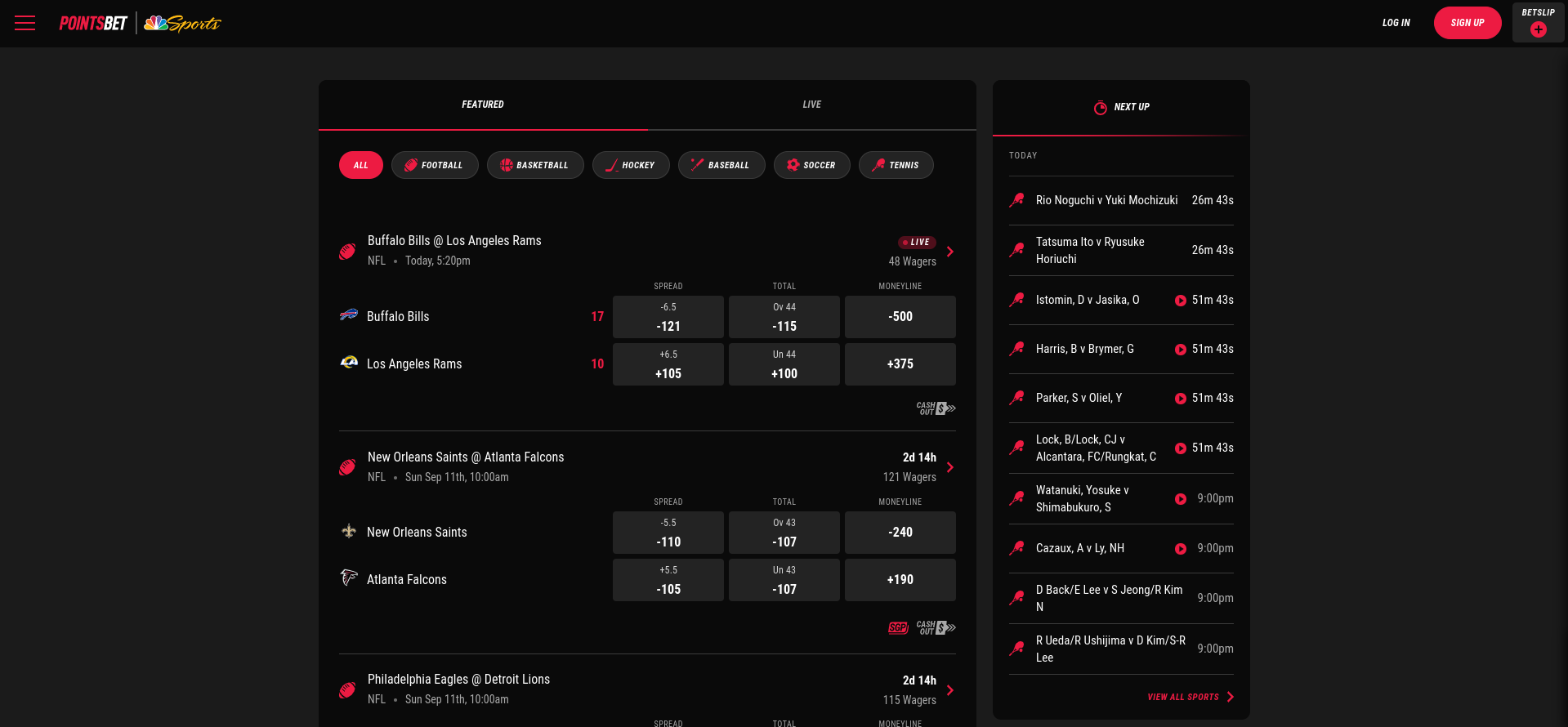The height and width of the screenshot is (727, 1568).
Task: Select Falcons moneyline +190
Action: pyautogui.click(x=900, y=580)
